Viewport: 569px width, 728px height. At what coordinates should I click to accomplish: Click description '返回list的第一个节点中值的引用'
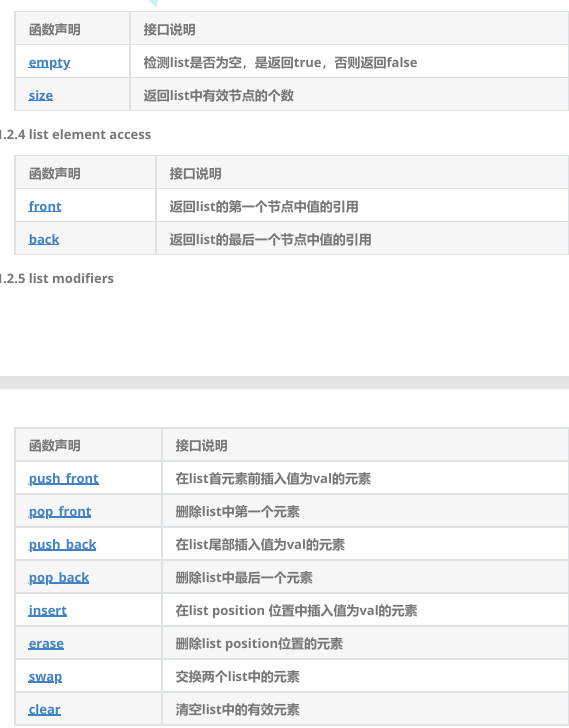click(264, 206)
